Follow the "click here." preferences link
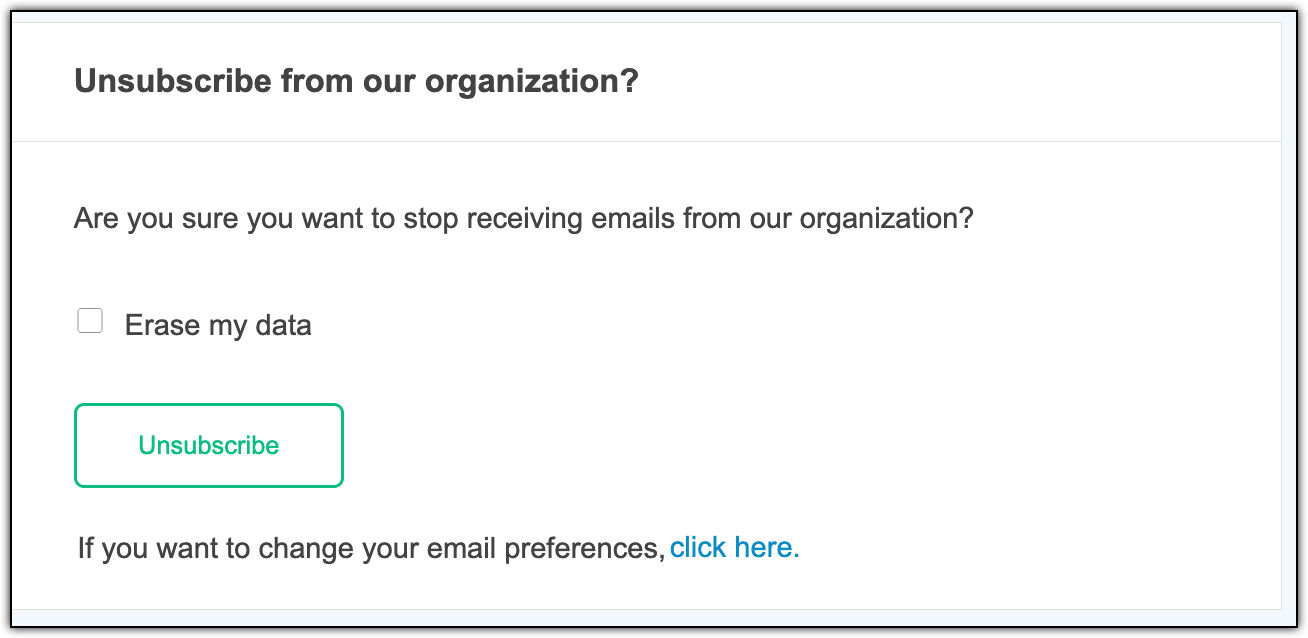 [x=734, y=547]
